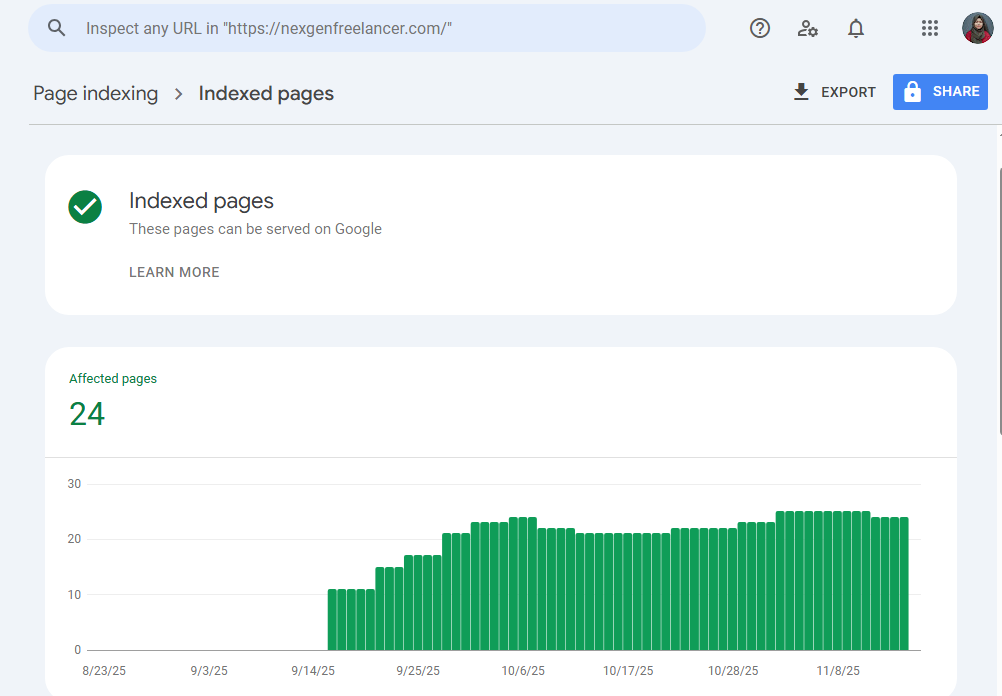This screenshot has height=696, width=1002.
Task: Open the LEARN MORE link
Action: pyautogui.click(x=174, y=272)
